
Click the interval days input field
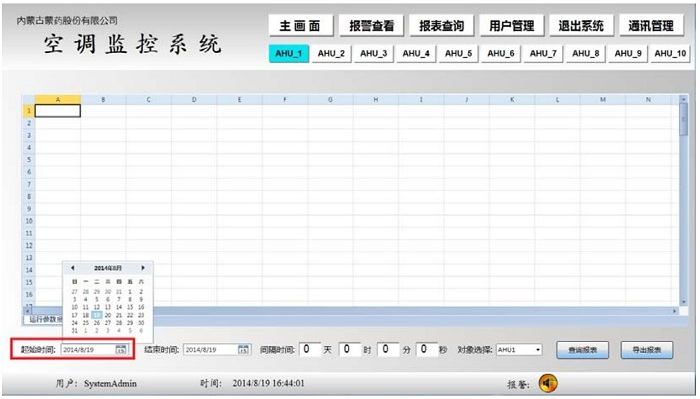[x=310, y=349]
